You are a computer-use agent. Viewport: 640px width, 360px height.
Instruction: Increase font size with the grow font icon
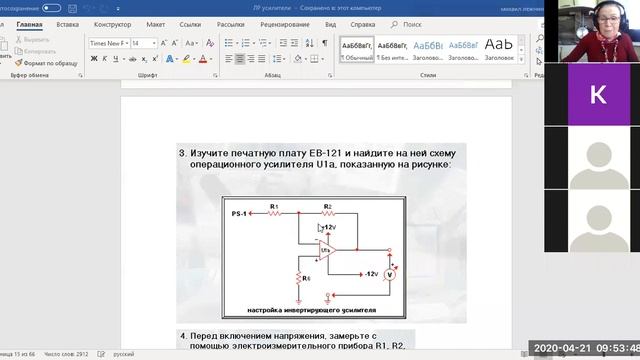click(164, 43)
